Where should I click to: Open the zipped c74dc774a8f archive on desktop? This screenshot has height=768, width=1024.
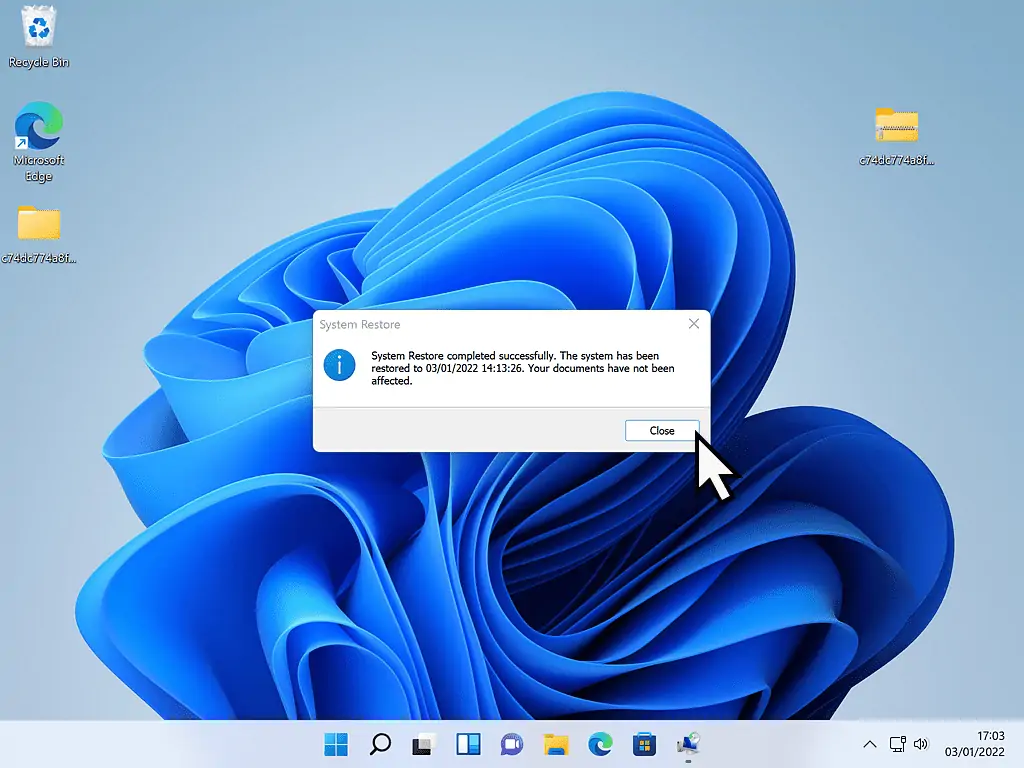[897, 128]
